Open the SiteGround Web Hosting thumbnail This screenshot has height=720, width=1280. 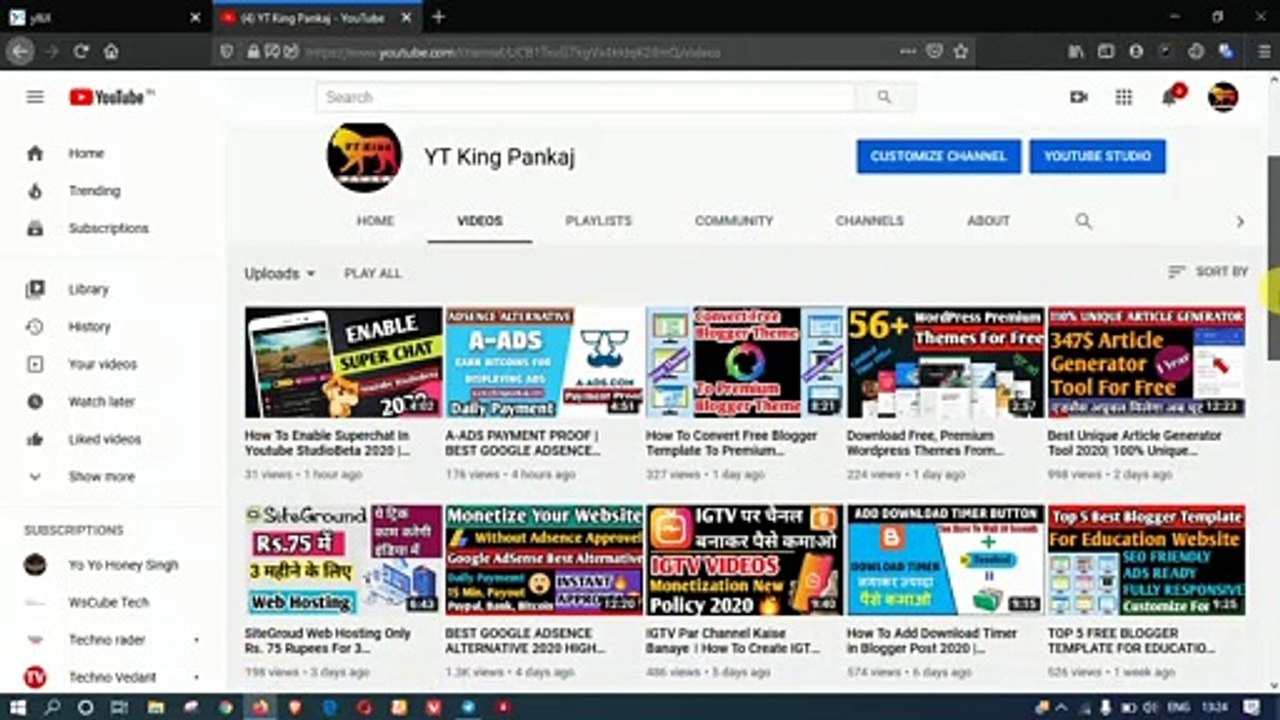(x=343, y=560)
